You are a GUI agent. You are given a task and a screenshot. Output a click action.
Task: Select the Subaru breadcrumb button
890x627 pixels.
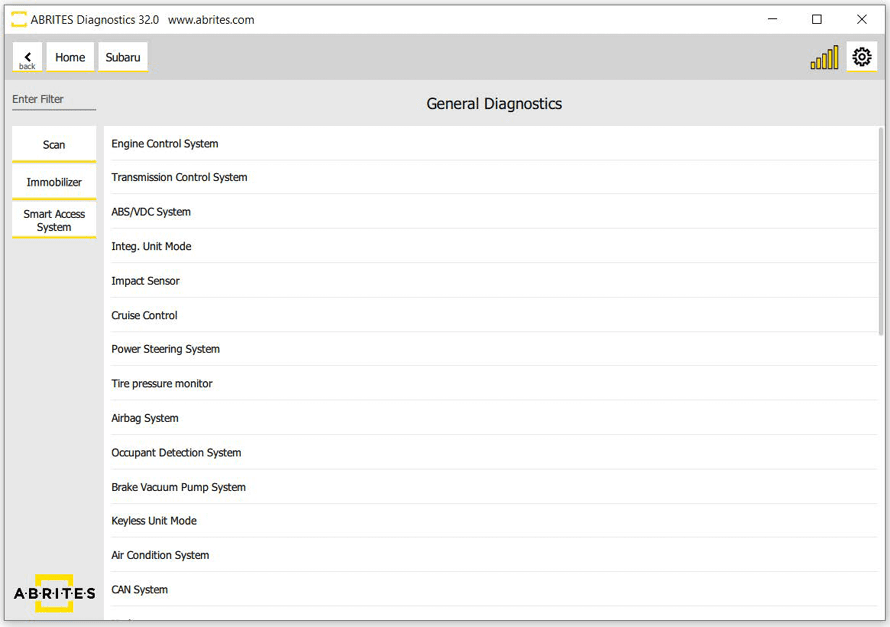tap(123, 58)
